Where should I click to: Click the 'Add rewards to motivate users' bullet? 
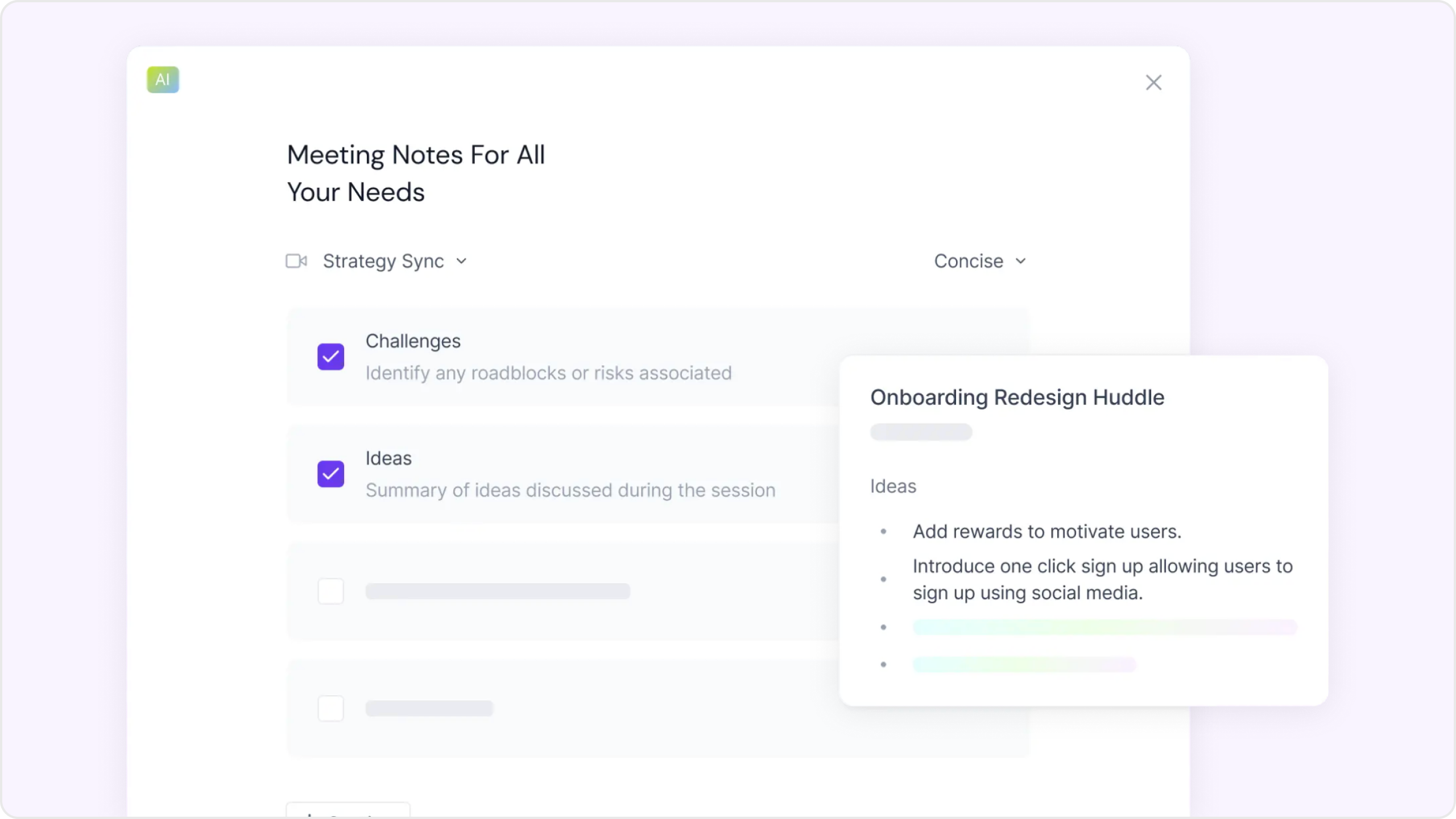[x=1046, y=532]
